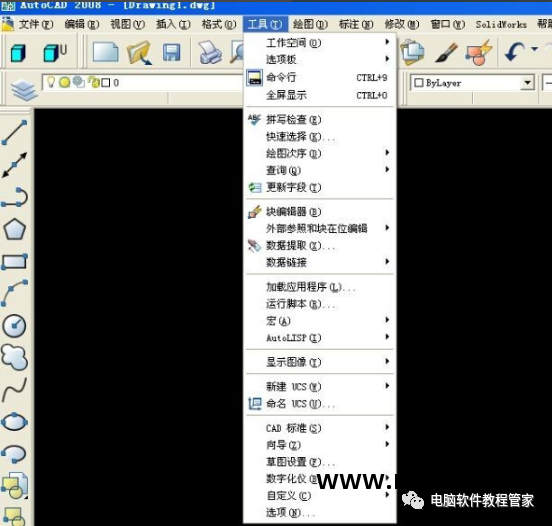This screenshot has height=526, width=552.
Task: Open the Layer properties manager icon
Action: tap(24, 90)
